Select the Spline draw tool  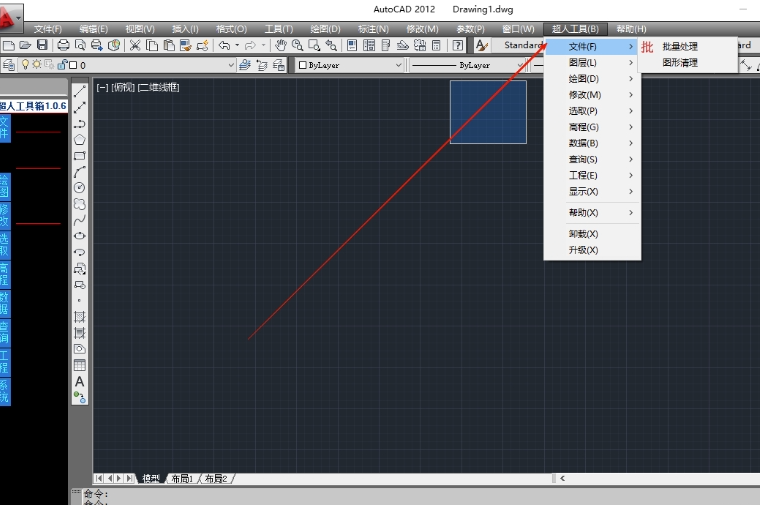(x=79, y=220)
